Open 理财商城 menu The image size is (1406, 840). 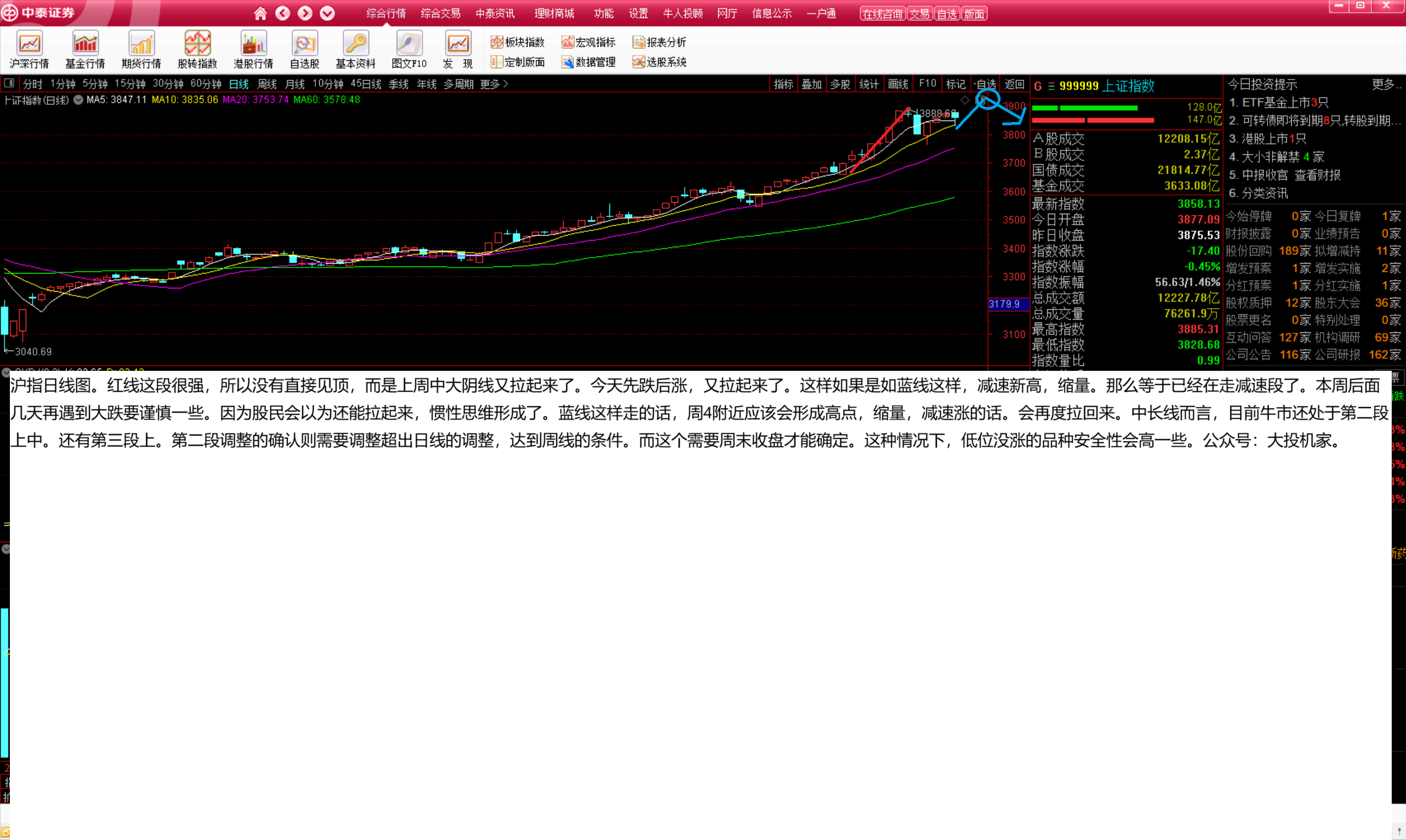(555, 13)
